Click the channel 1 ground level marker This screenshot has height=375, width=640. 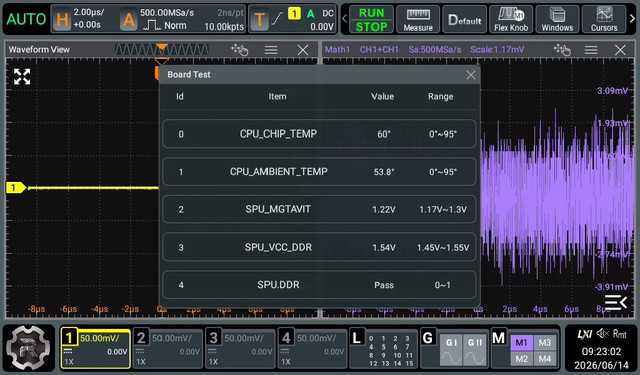[x=16, y=187]
